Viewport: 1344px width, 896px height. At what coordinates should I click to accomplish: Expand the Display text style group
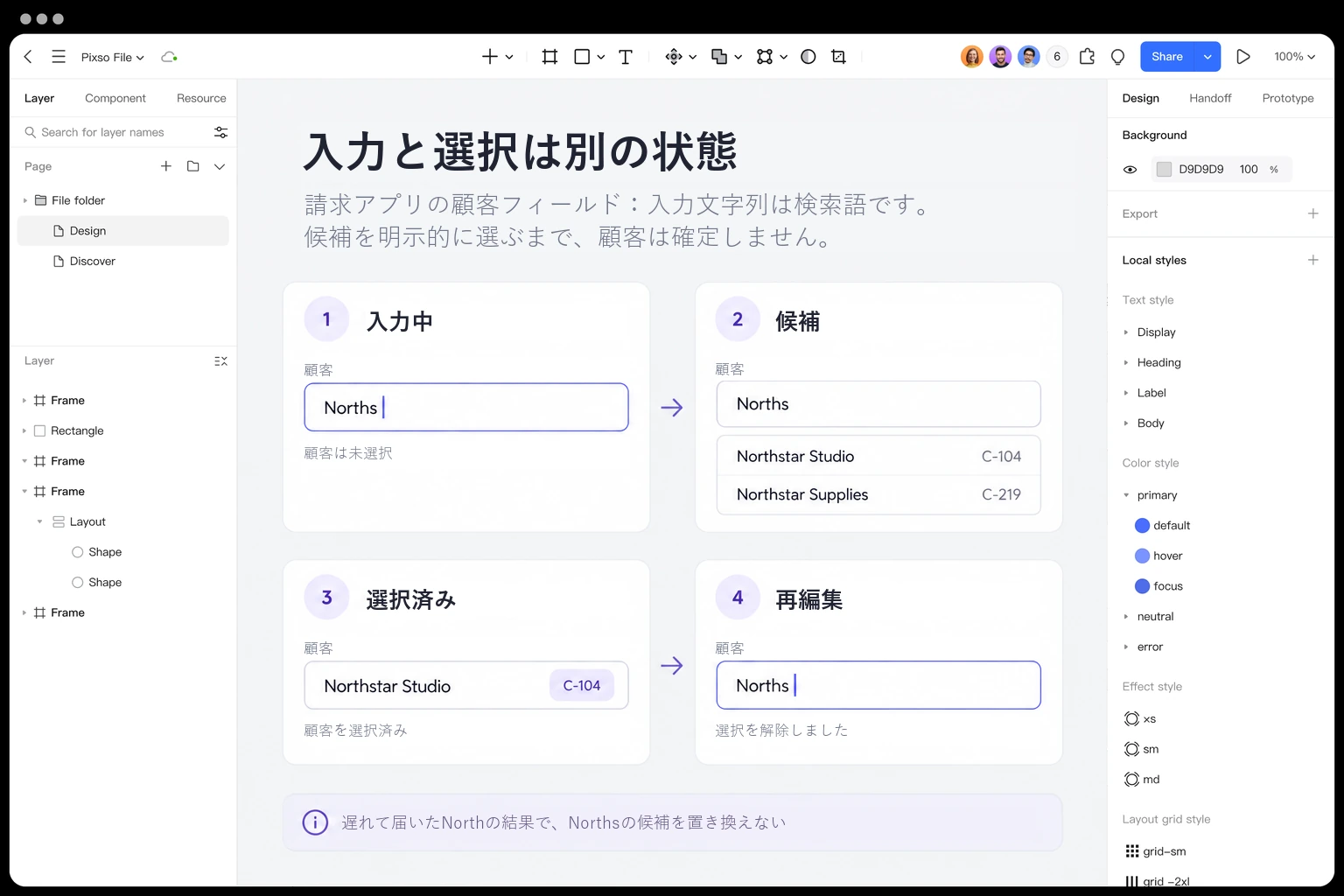[1126, 332]
